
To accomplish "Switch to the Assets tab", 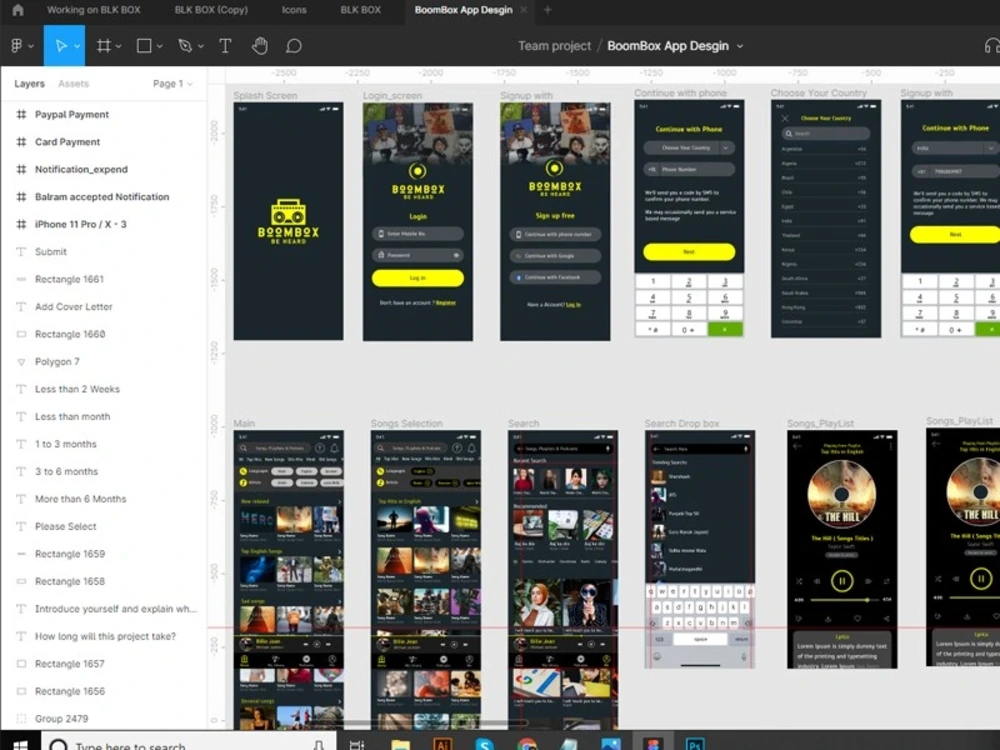I will pyautogui.click(x=73, y=84).
